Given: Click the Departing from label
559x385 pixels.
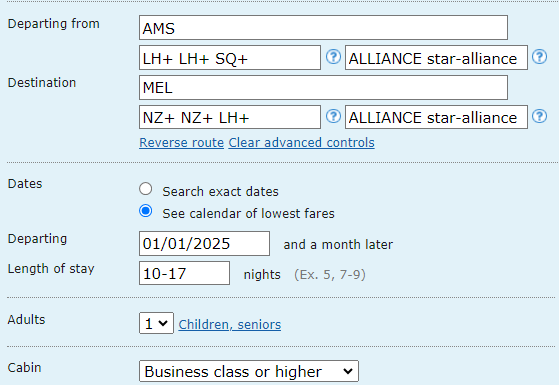Looking at the screenshot, I should pyautogui.click(x=53, y=24).
